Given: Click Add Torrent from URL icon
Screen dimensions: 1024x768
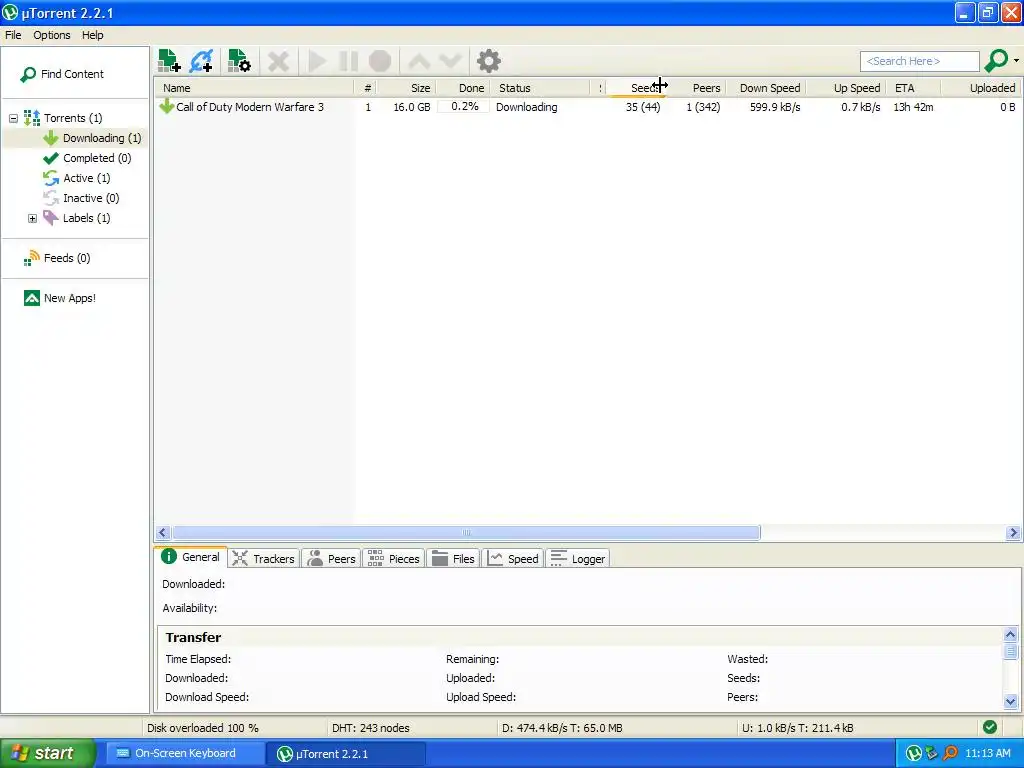Looking at the screenshot, I should pyautogui.click(x=202, y=61).
